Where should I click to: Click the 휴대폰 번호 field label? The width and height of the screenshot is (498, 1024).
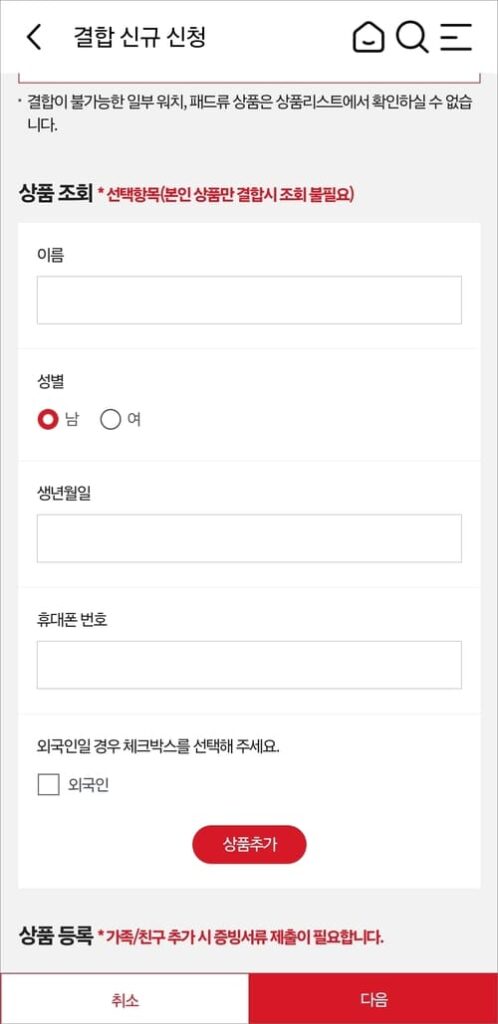[72, 620]
